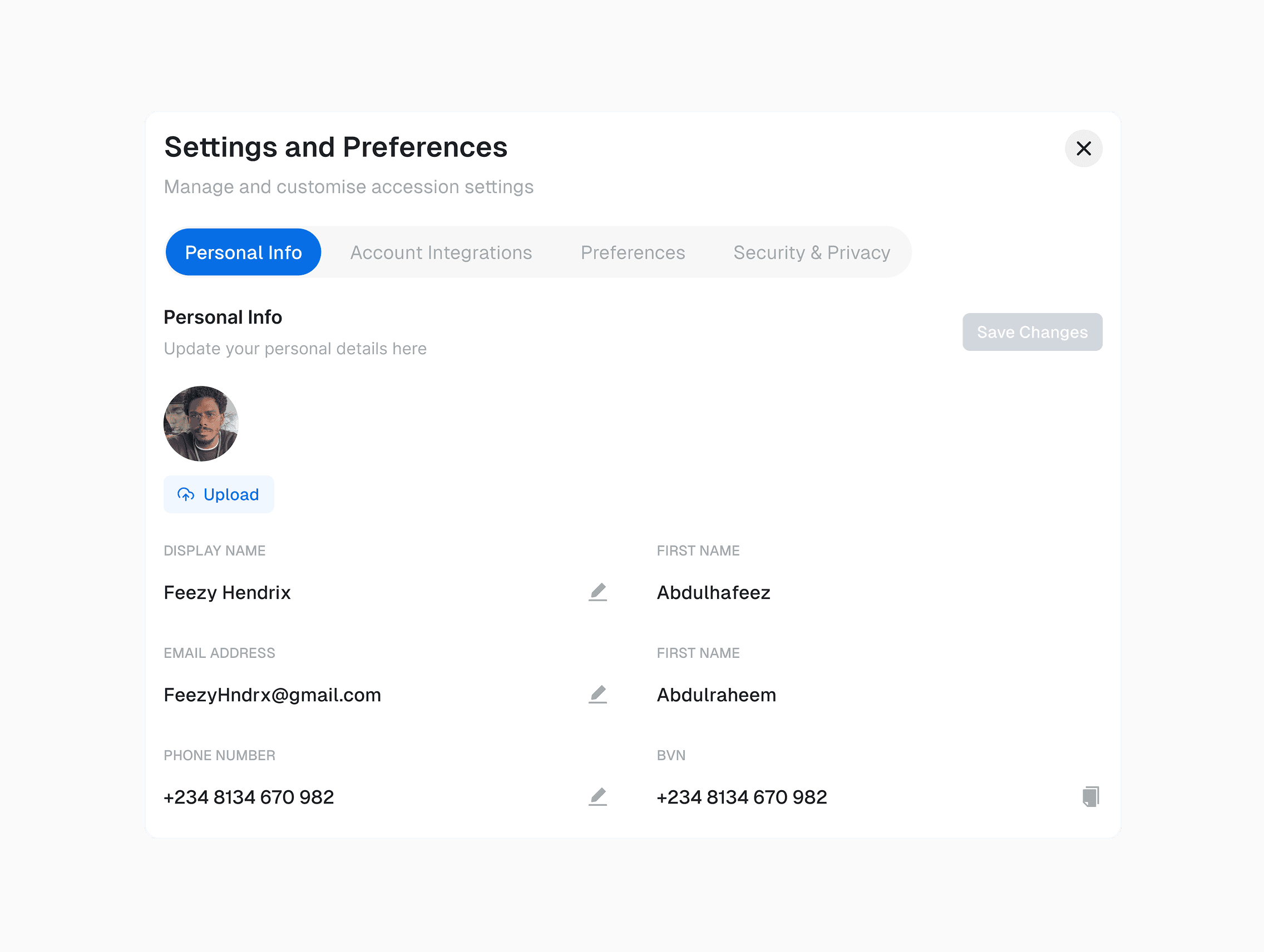Click the phone number edit pencil

point(598,797)
